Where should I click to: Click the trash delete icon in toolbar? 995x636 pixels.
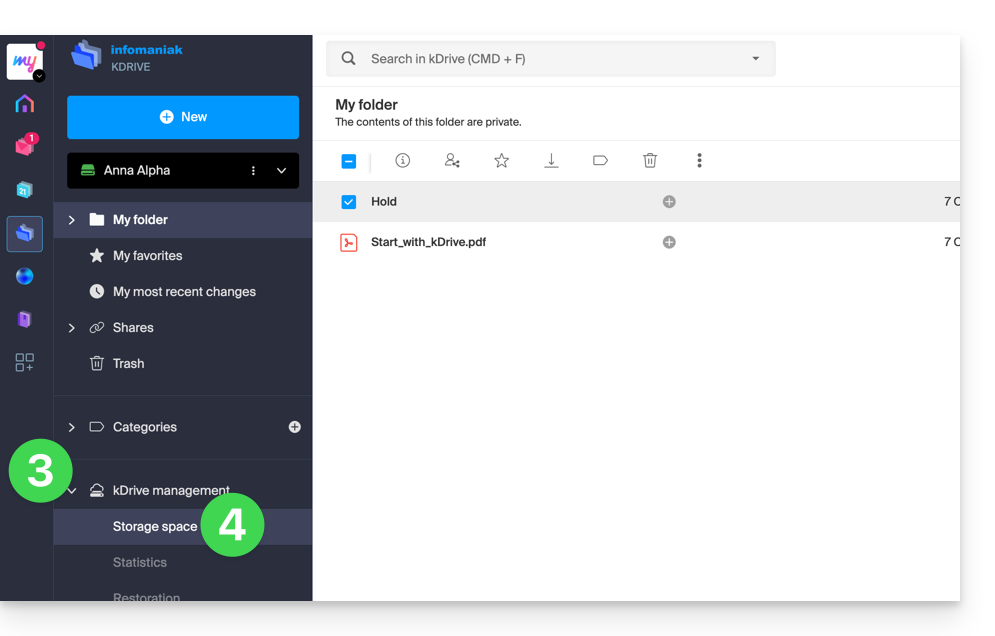point(650,161)
